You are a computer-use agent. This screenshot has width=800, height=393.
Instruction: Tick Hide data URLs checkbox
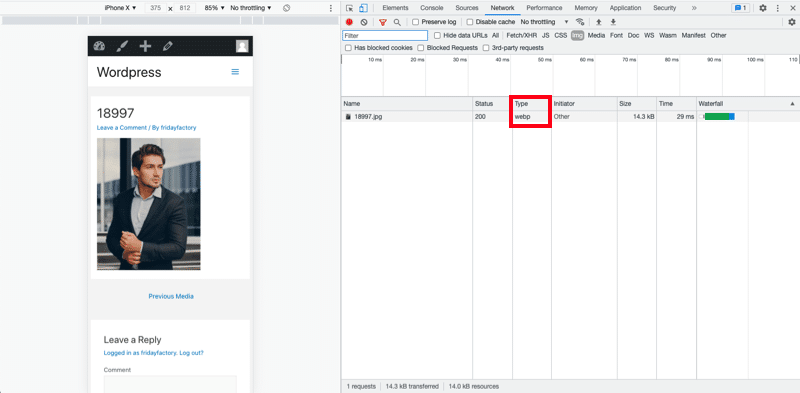point(437,35)
